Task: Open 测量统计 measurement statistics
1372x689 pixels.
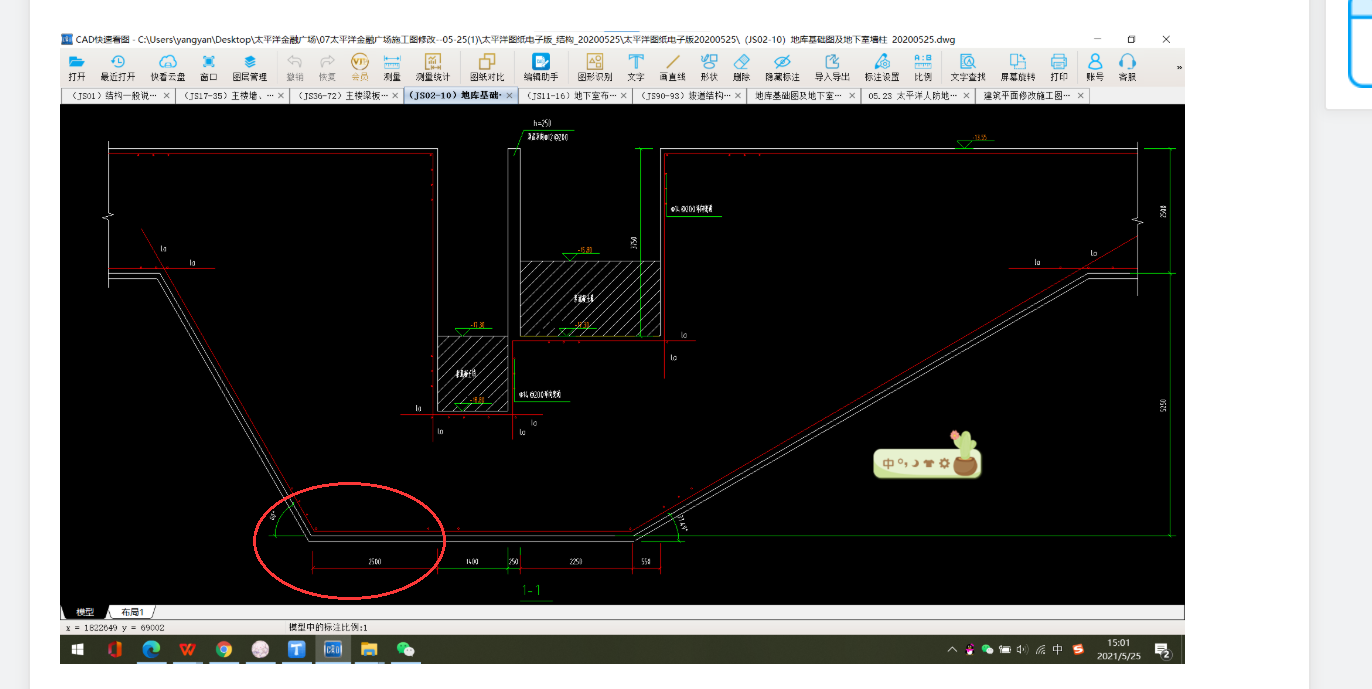Action: [x=433, y=67]
